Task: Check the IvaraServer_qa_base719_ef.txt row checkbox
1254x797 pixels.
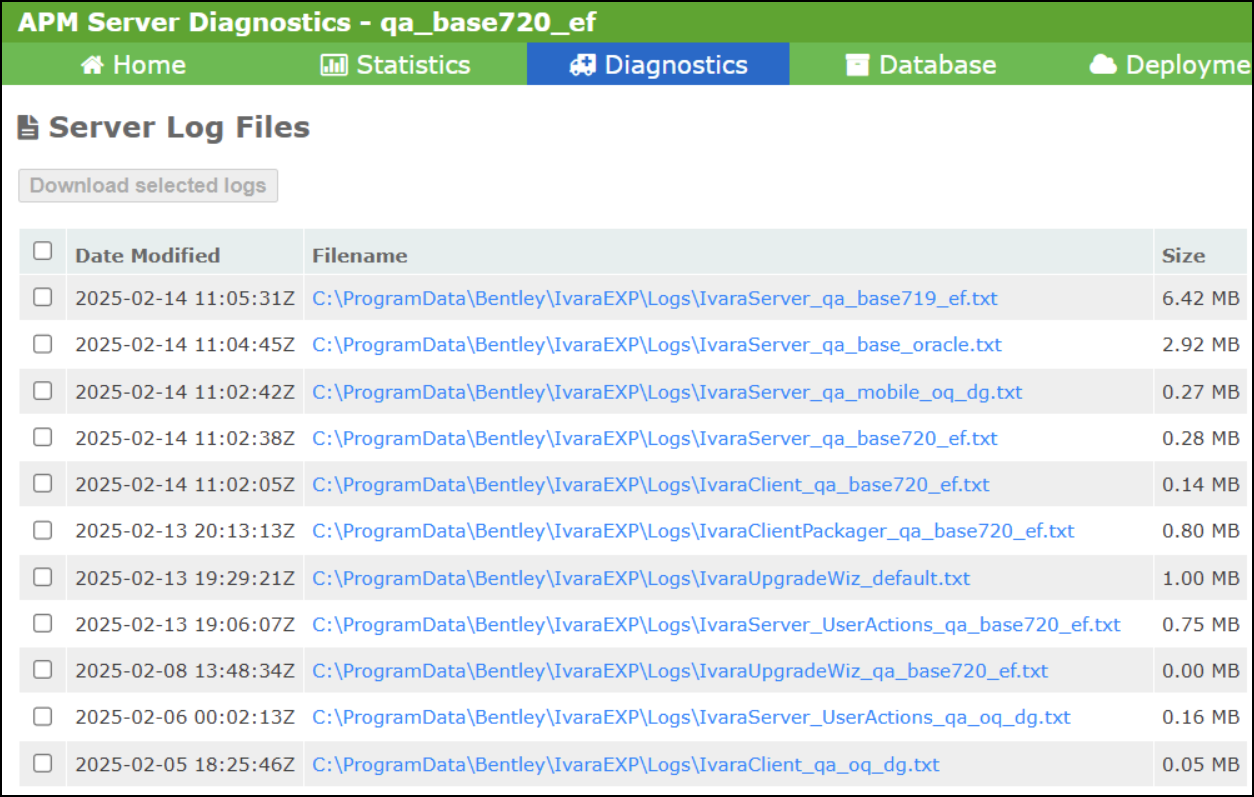Action: click(x=43, y=297)
